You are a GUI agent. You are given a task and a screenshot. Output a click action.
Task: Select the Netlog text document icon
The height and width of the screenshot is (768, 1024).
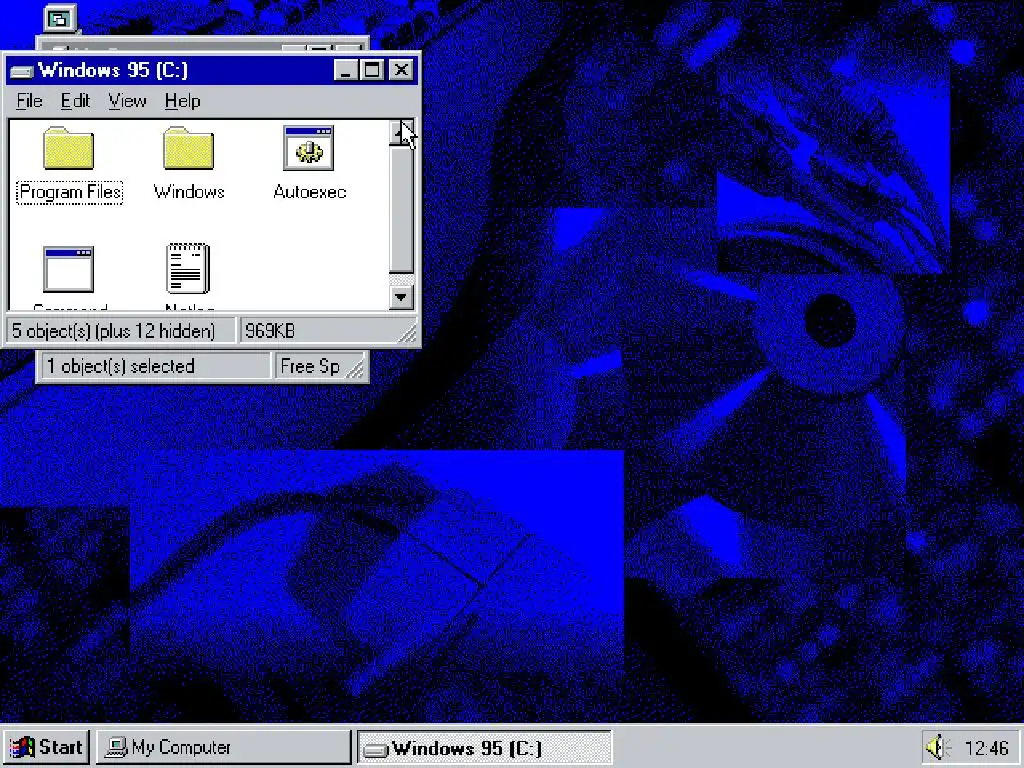tap(188, 268)
